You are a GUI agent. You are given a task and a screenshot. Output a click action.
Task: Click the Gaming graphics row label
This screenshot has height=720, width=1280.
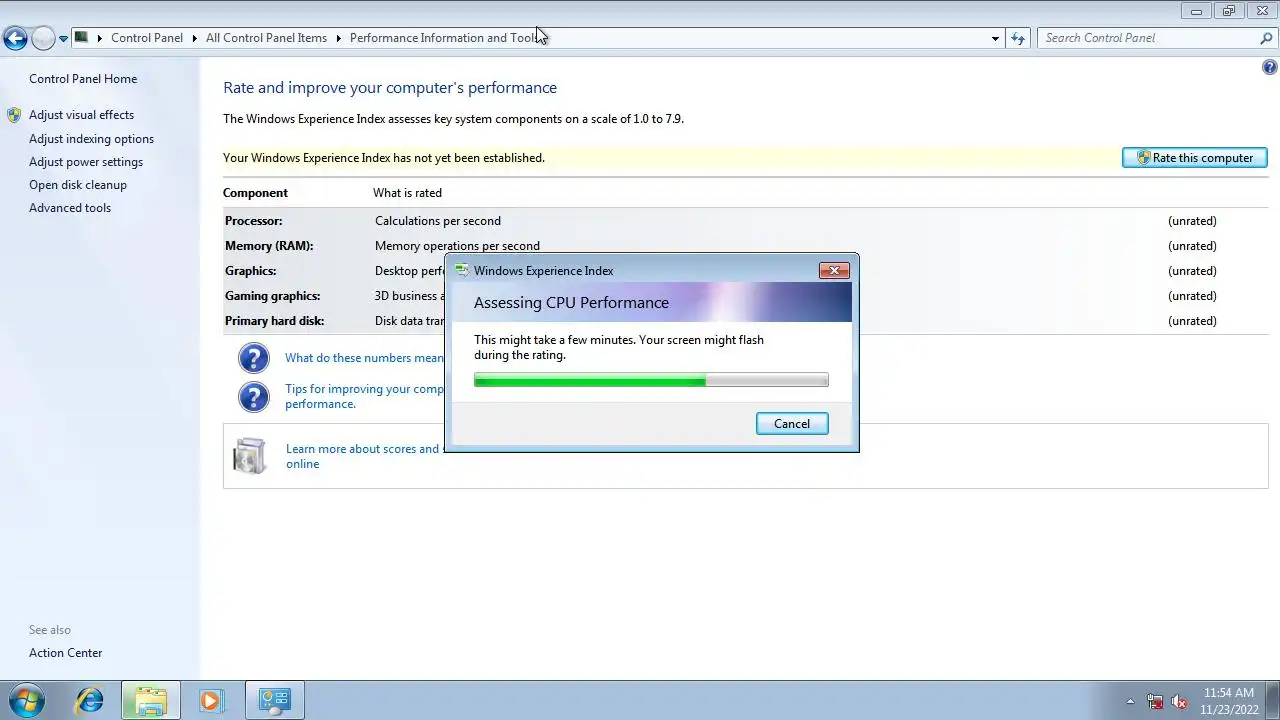tap(273, 296)
